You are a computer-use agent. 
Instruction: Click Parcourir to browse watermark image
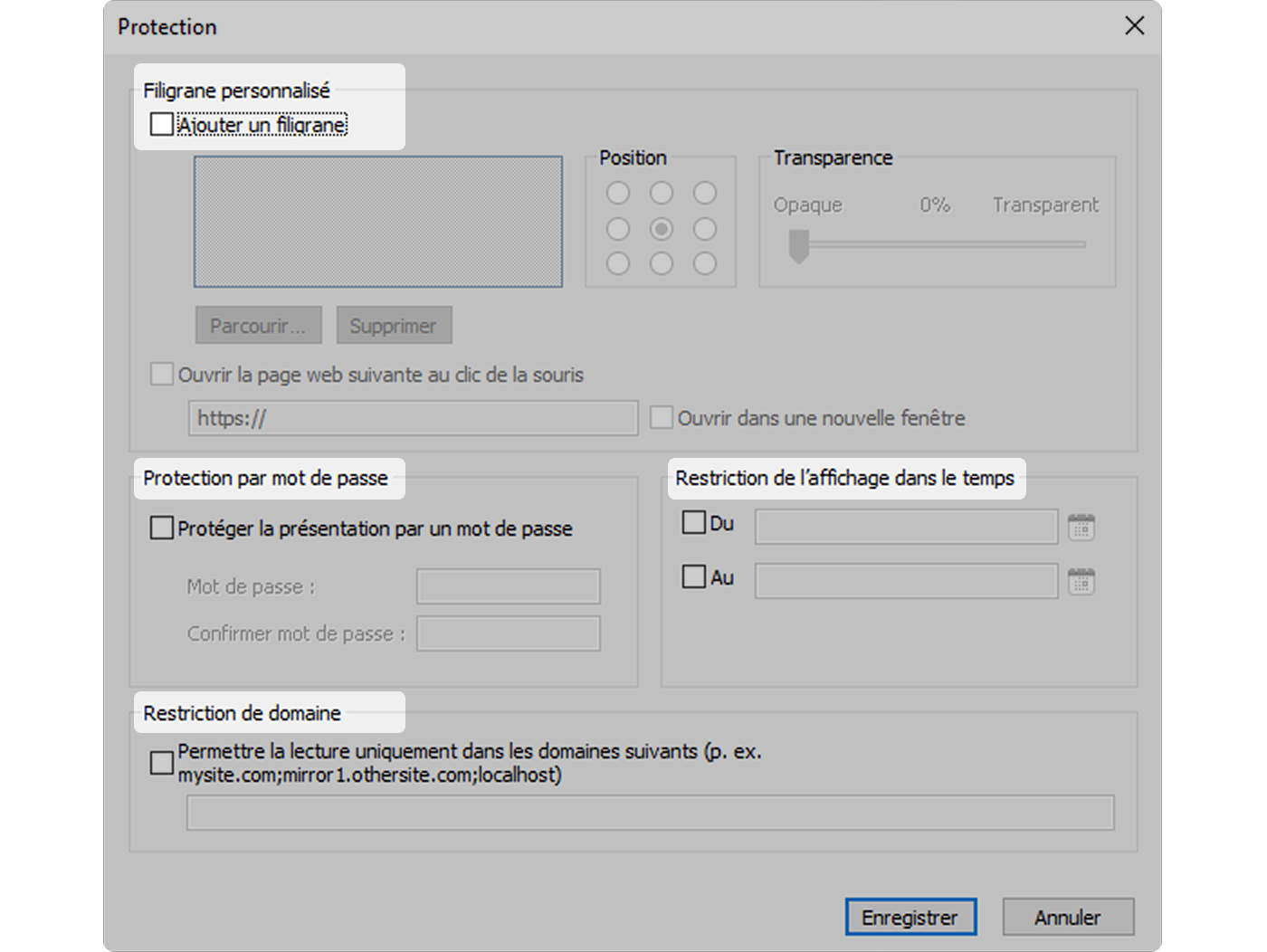coord(259,326)
